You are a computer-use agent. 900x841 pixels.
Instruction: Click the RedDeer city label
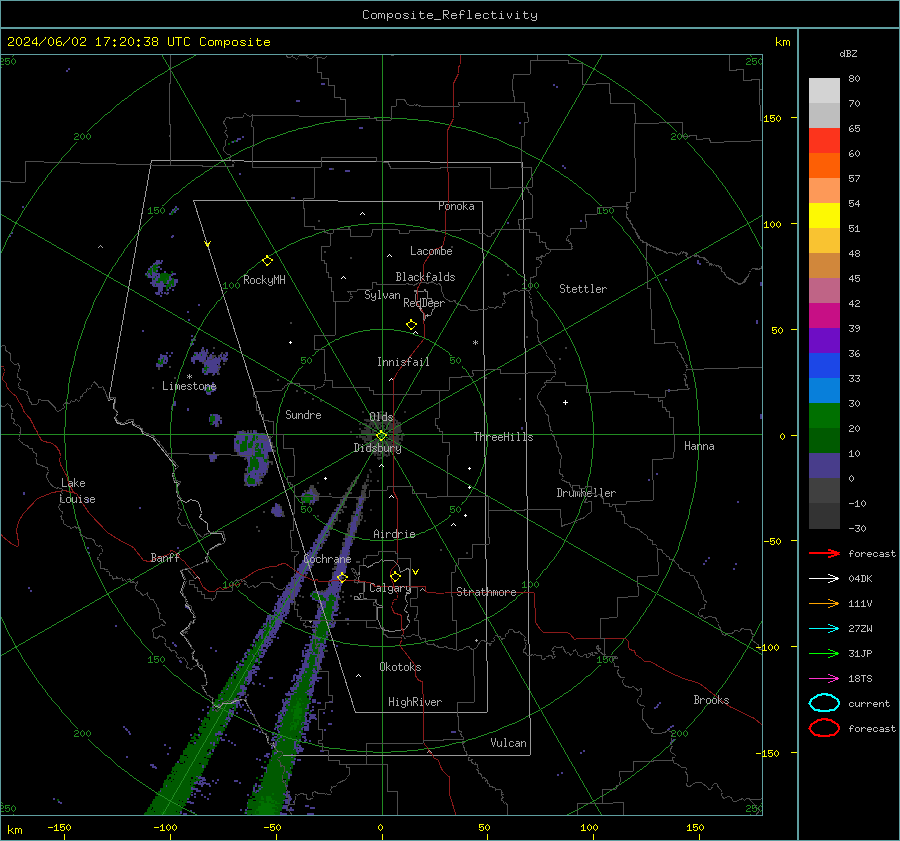pyautogui.click(x=424, y=303)
